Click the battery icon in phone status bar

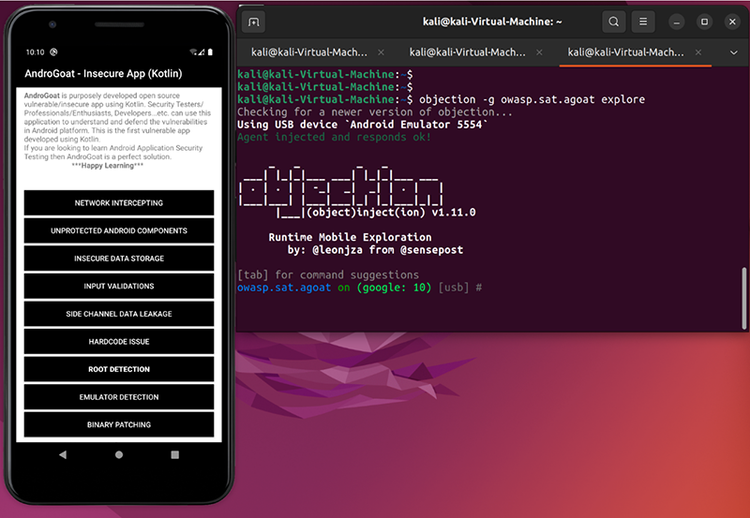[x=210, y=52]
